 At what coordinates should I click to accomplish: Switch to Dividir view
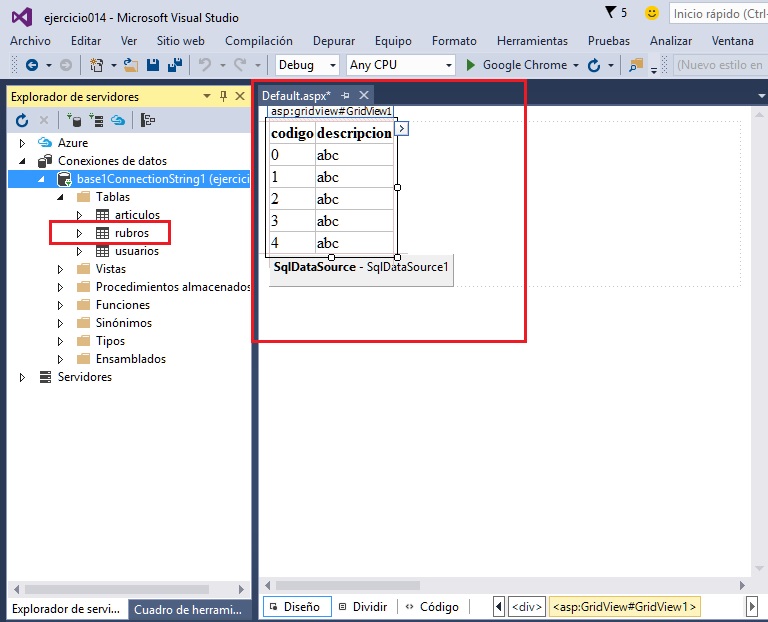pos(363,607)
